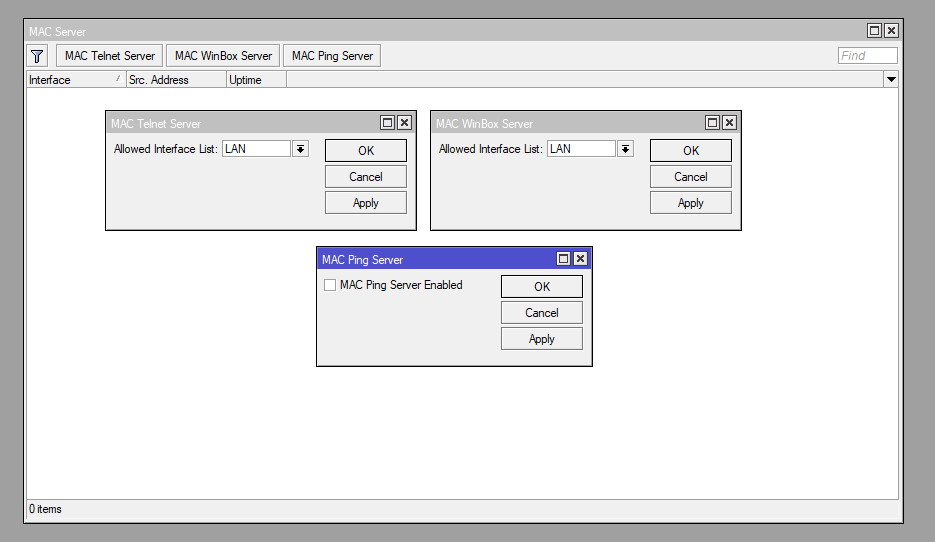The height and width of the screenshot is (542, 935).
Task: Close the MAC WinBox Server dialog
Action: [x=729, y=123]
